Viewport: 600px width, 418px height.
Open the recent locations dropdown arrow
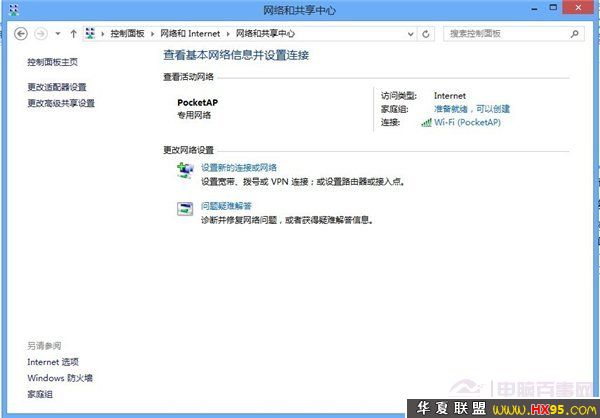tap(57, 33)
